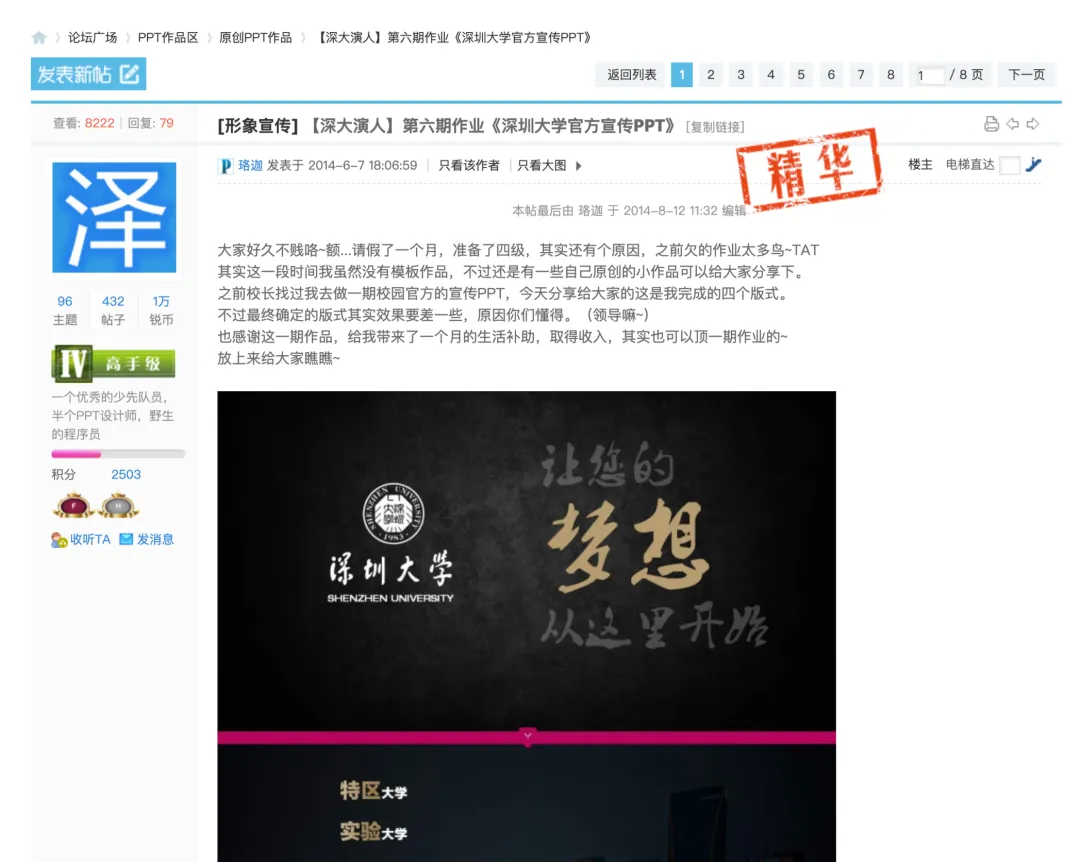Click the 楼主 floor label
This screenshot has width=1080, height=862.
point(920,165)
